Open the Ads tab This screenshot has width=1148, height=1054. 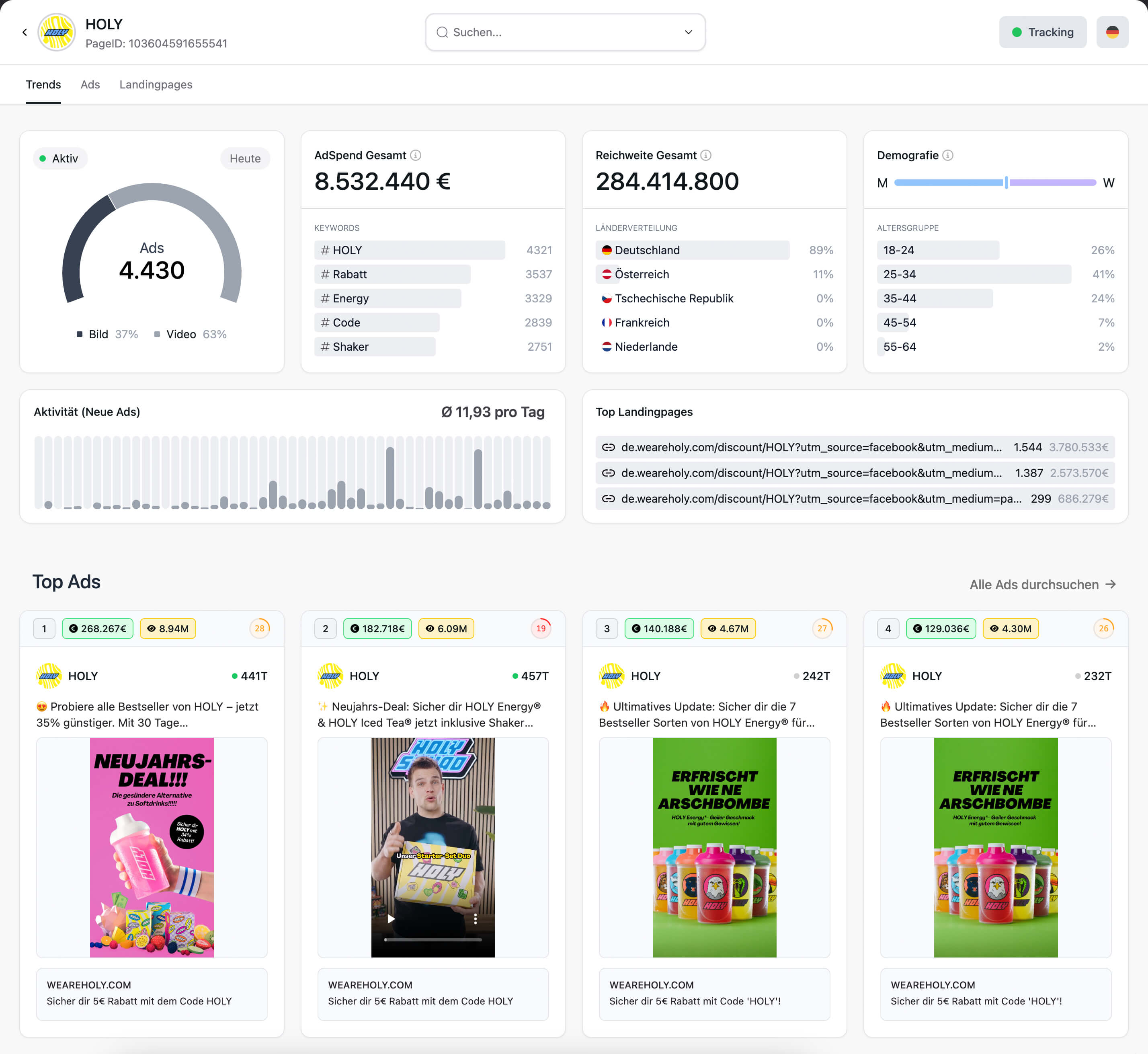90,84
